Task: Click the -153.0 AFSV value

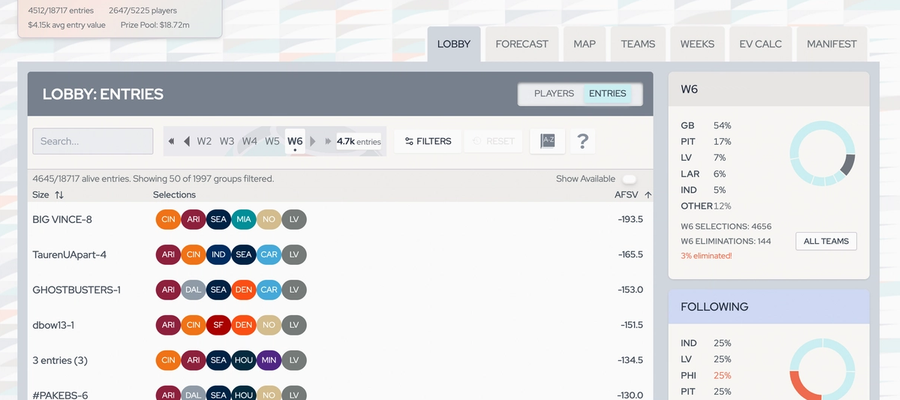Action: point(630,290)
